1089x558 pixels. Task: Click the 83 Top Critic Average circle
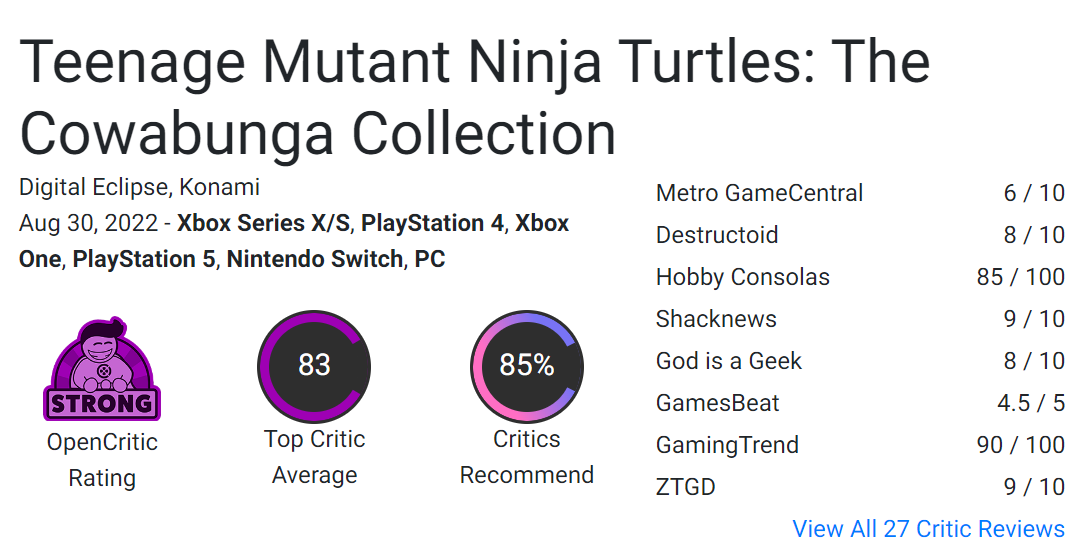pos(314,366)
